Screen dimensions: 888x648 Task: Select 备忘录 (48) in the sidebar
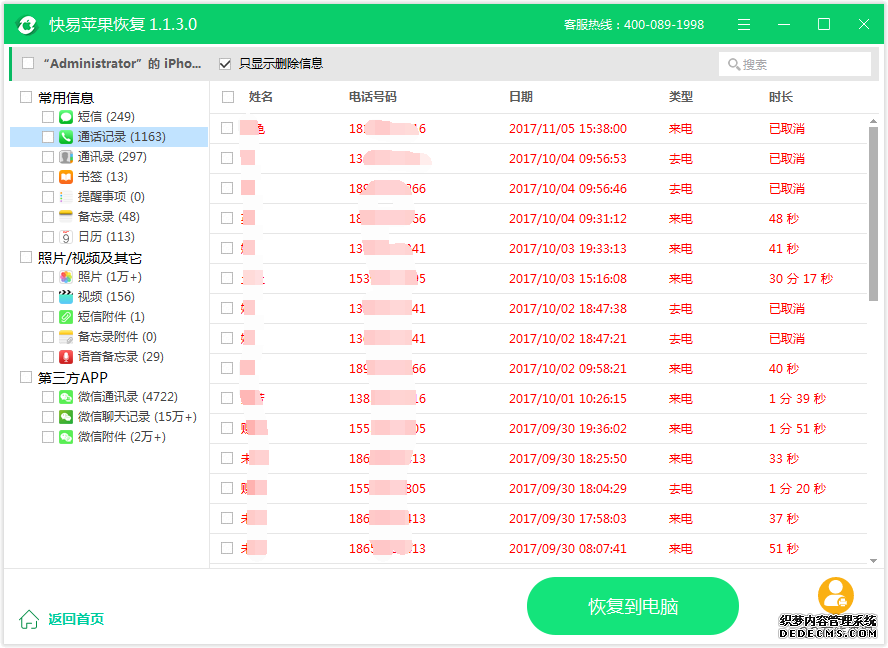pyautogui.click(x=108, y=217)
